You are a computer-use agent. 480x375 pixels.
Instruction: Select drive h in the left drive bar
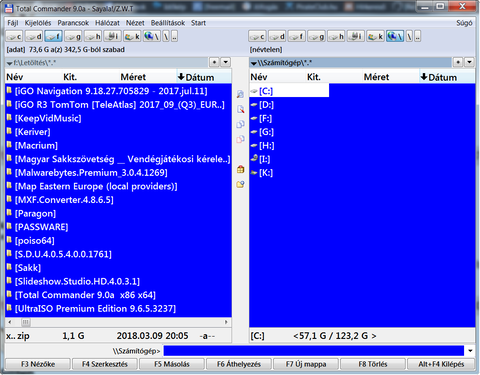pyautogui.click(x=93, y=36)
